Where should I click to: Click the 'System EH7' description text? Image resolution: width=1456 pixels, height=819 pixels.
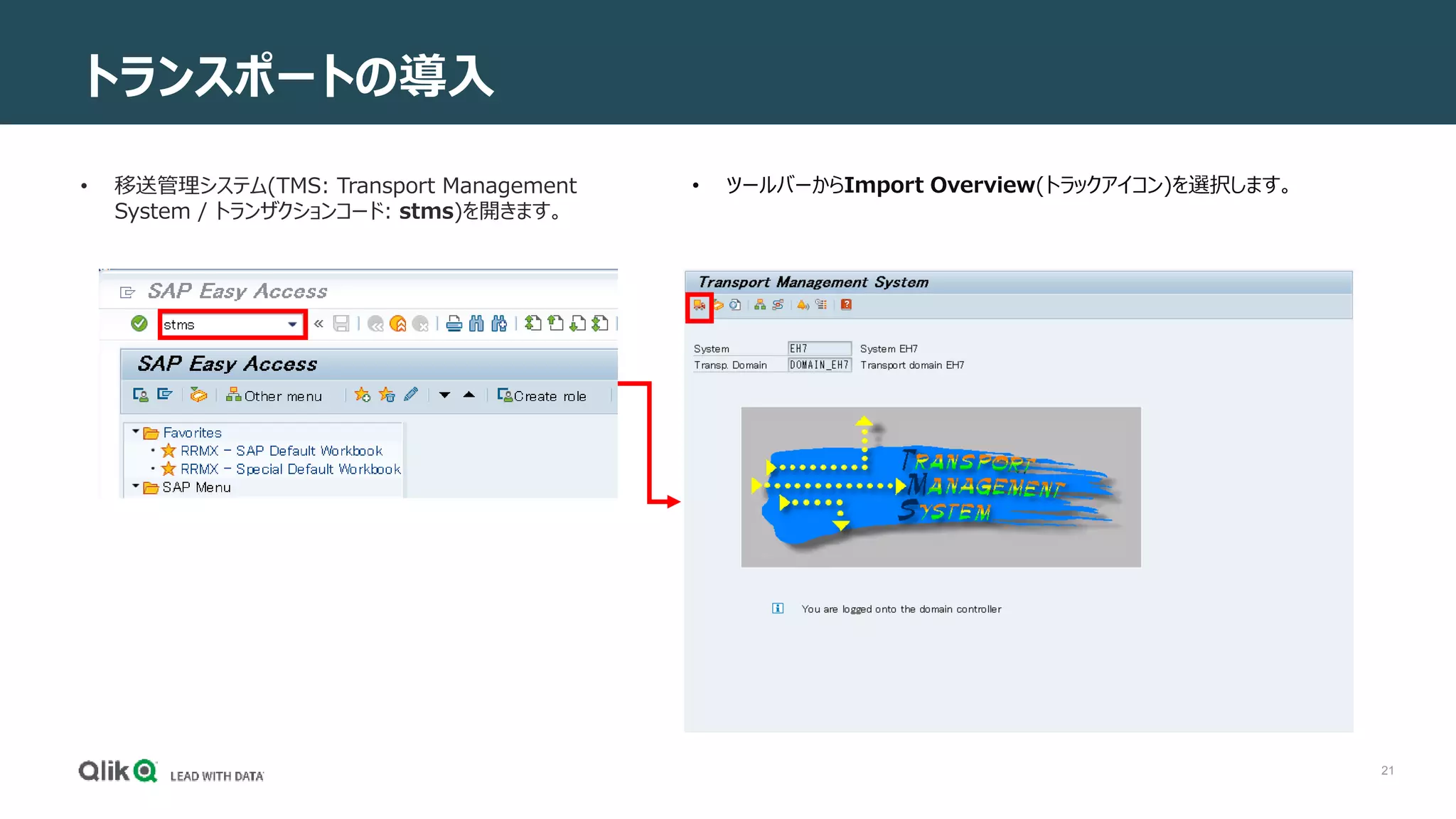click(889, 349)
